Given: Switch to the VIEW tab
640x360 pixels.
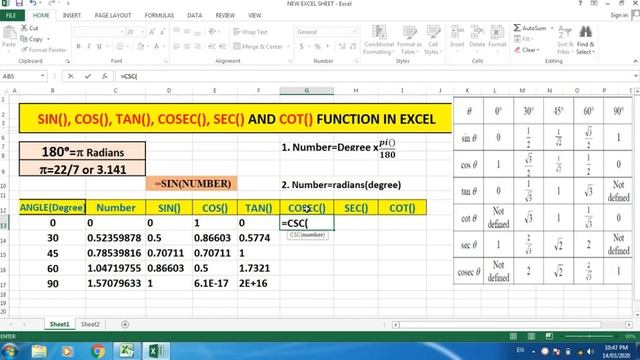Looking at the screenshot, I should pos(254,16).
